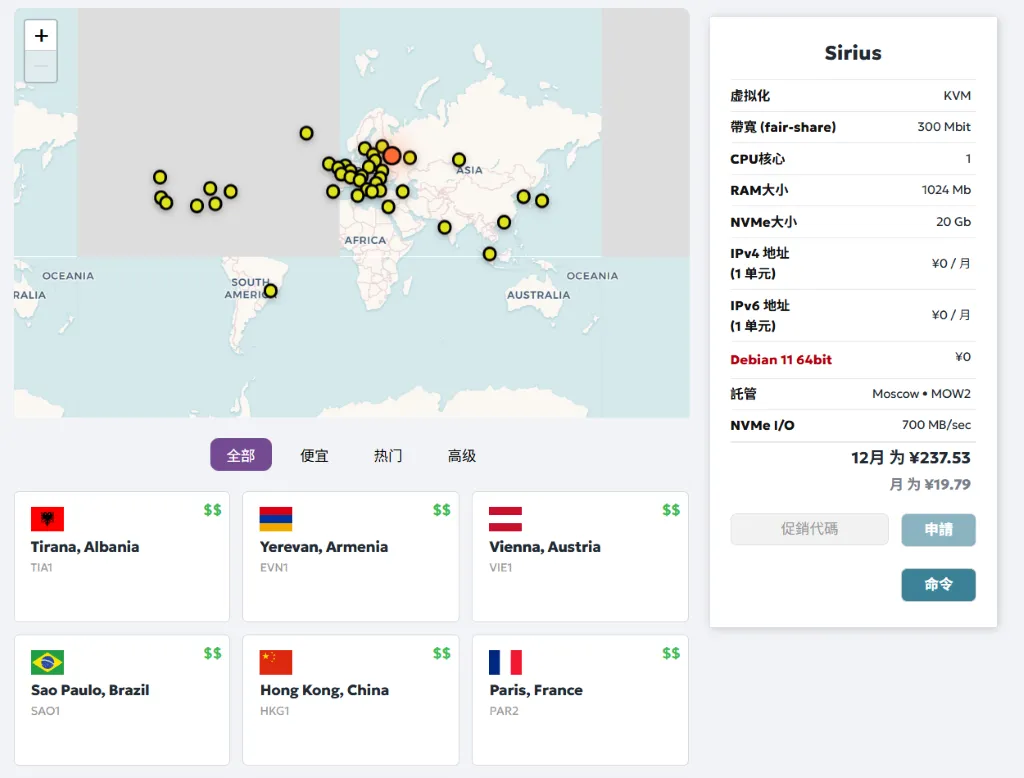The height and width of the screenshot is (778, 1024).
Task: Click the Brazil flag icon
Action: [47, 662]
